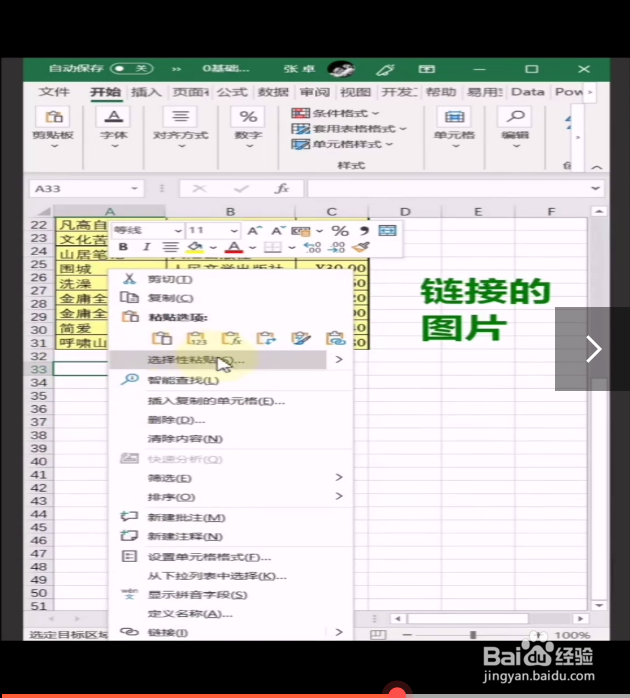The width and height of the screenshot is (630, 698).
Task: Click Ribbon Display Options icon in title bar
Action: point(427,69)
